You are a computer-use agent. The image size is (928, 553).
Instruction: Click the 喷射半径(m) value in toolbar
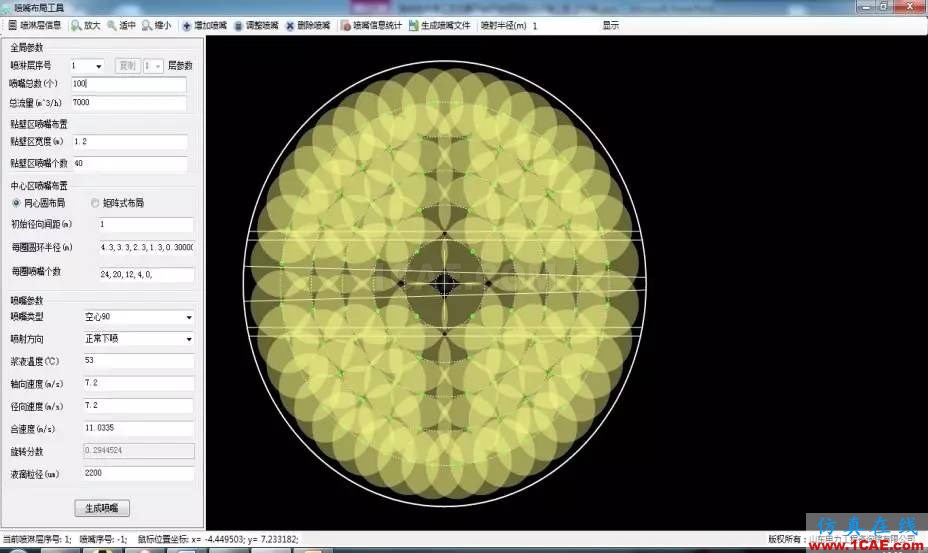pyautogui.click(x=535, y=26)
